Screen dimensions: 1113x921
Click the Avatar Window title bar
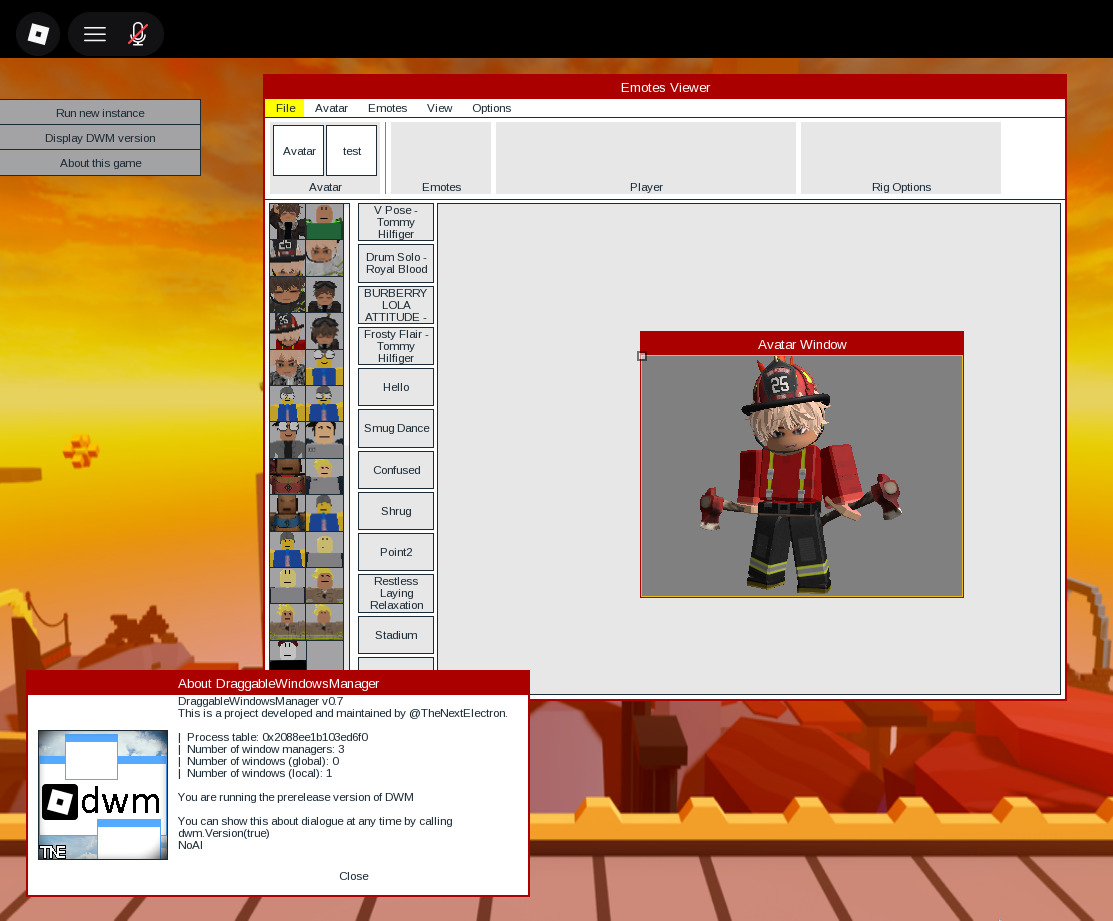[801, 344]
